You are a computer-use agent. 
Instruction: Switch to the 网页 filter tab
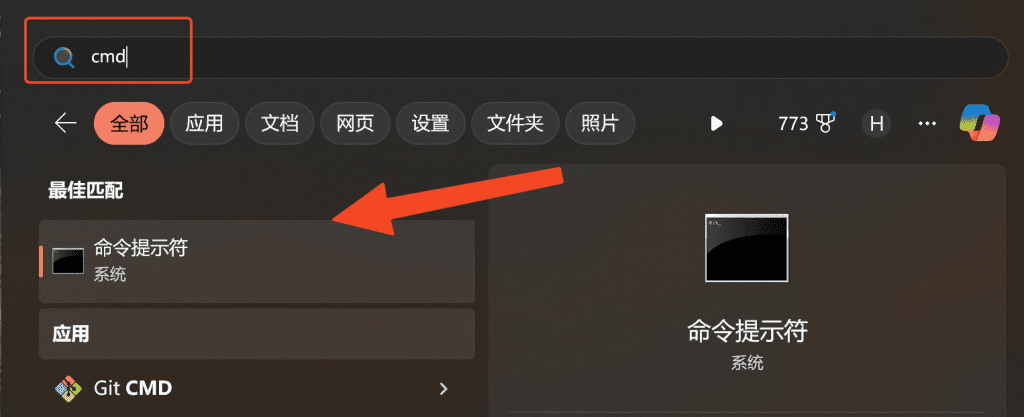355,123
